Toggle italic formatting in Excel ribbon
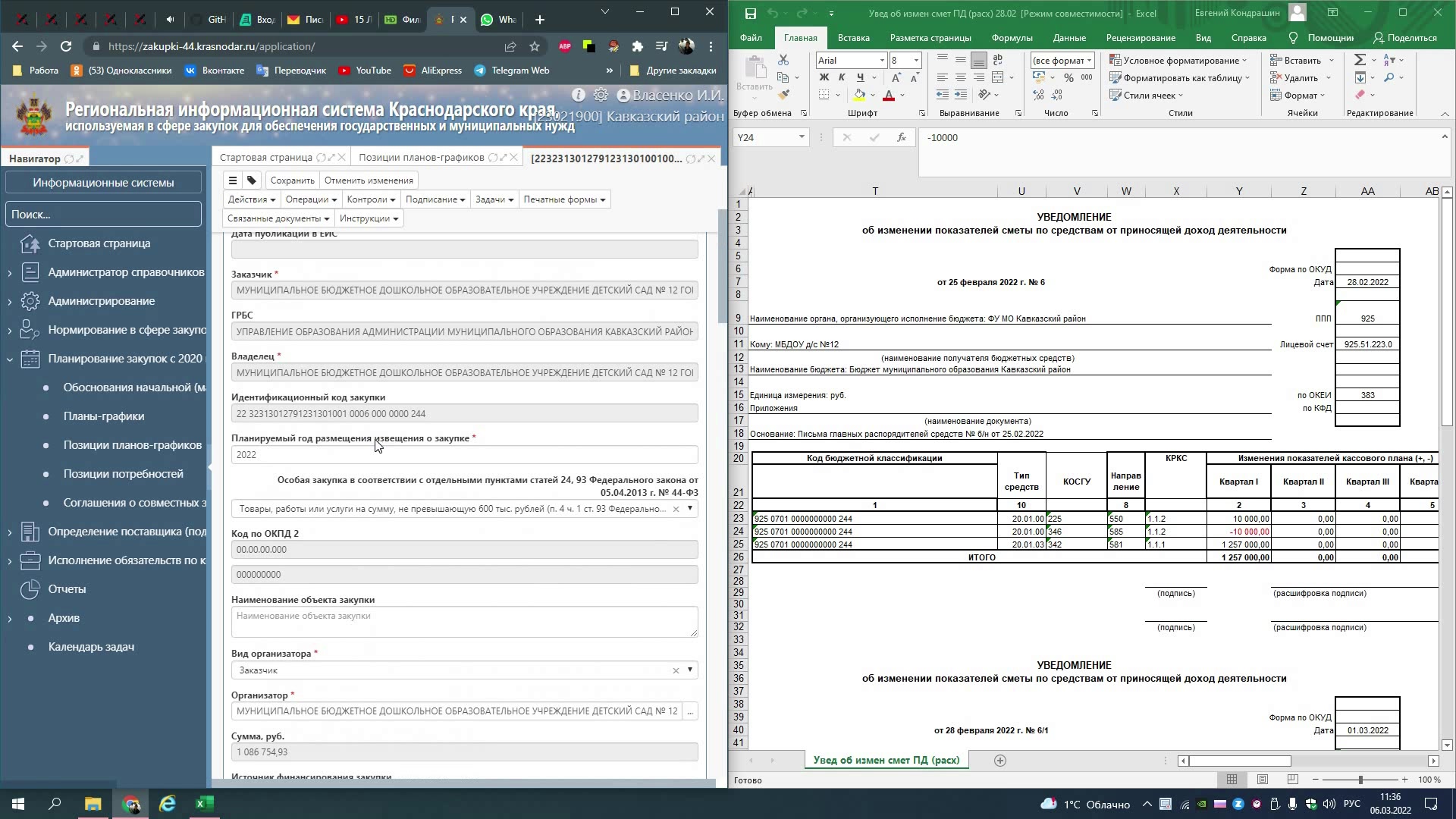 (842, 77)
